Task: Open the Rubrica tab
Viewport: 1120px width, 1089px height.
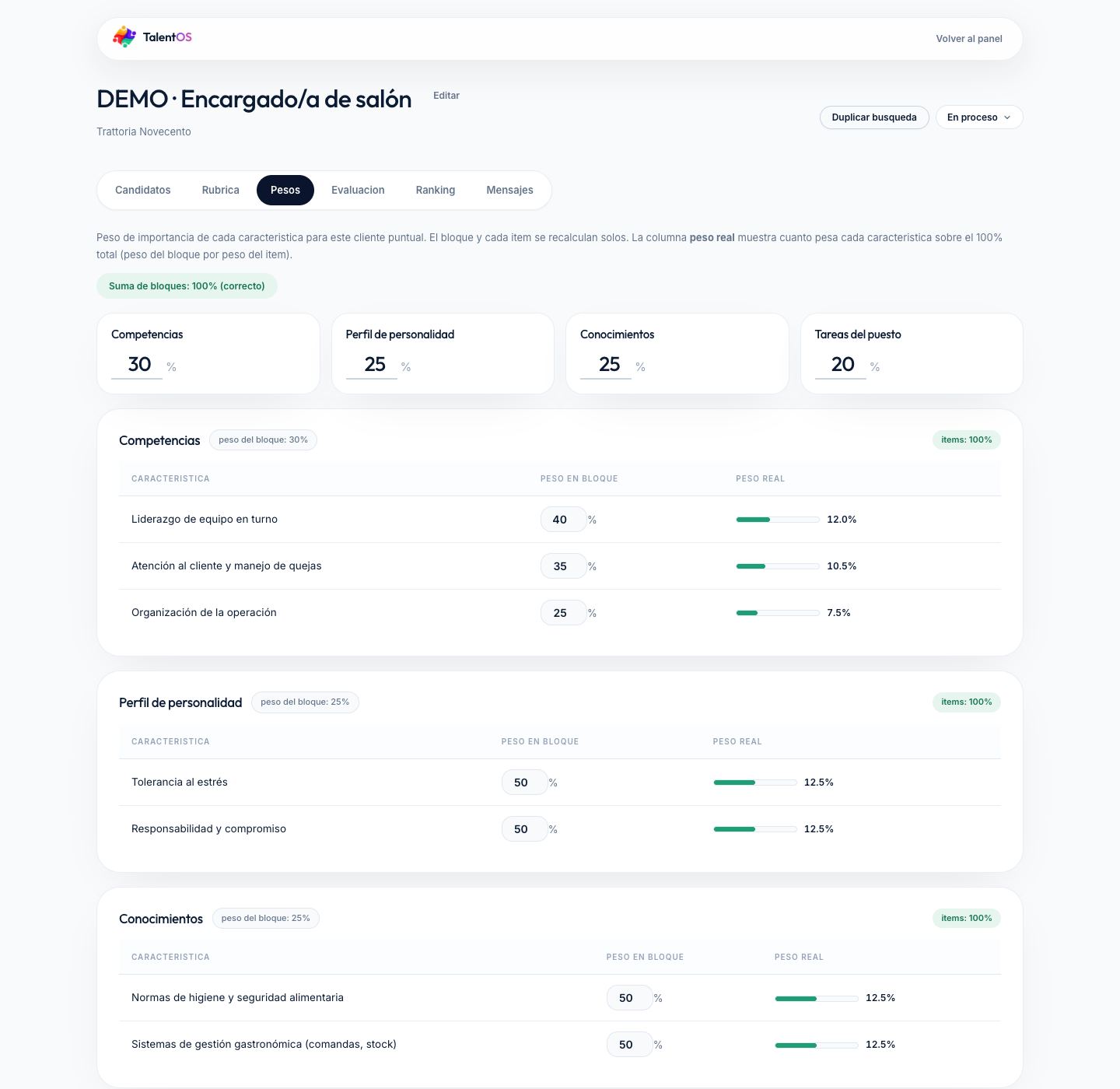Action: pos(221,190)
